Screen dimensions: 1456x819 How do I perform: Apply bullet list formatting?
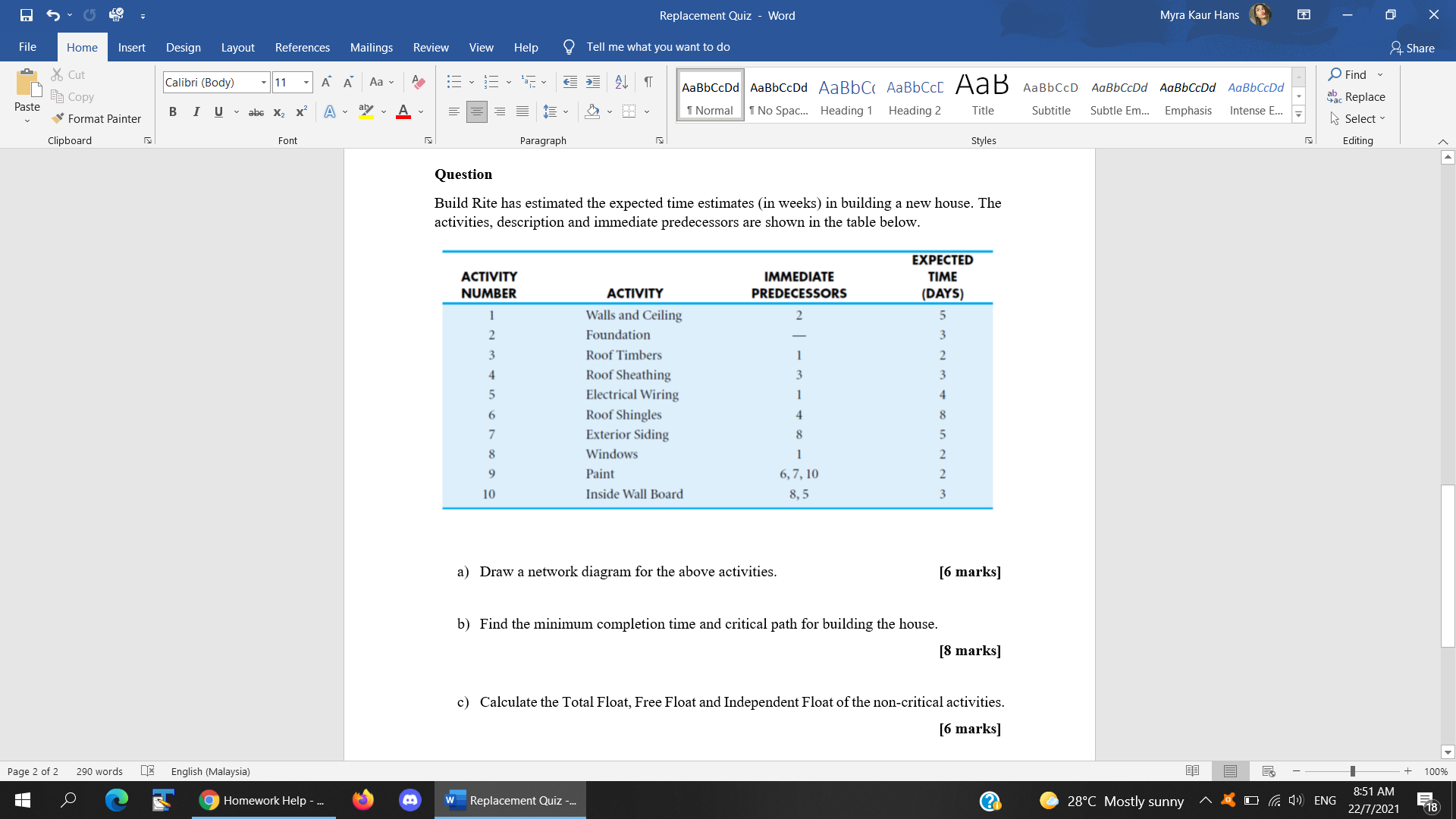[453, 82]
